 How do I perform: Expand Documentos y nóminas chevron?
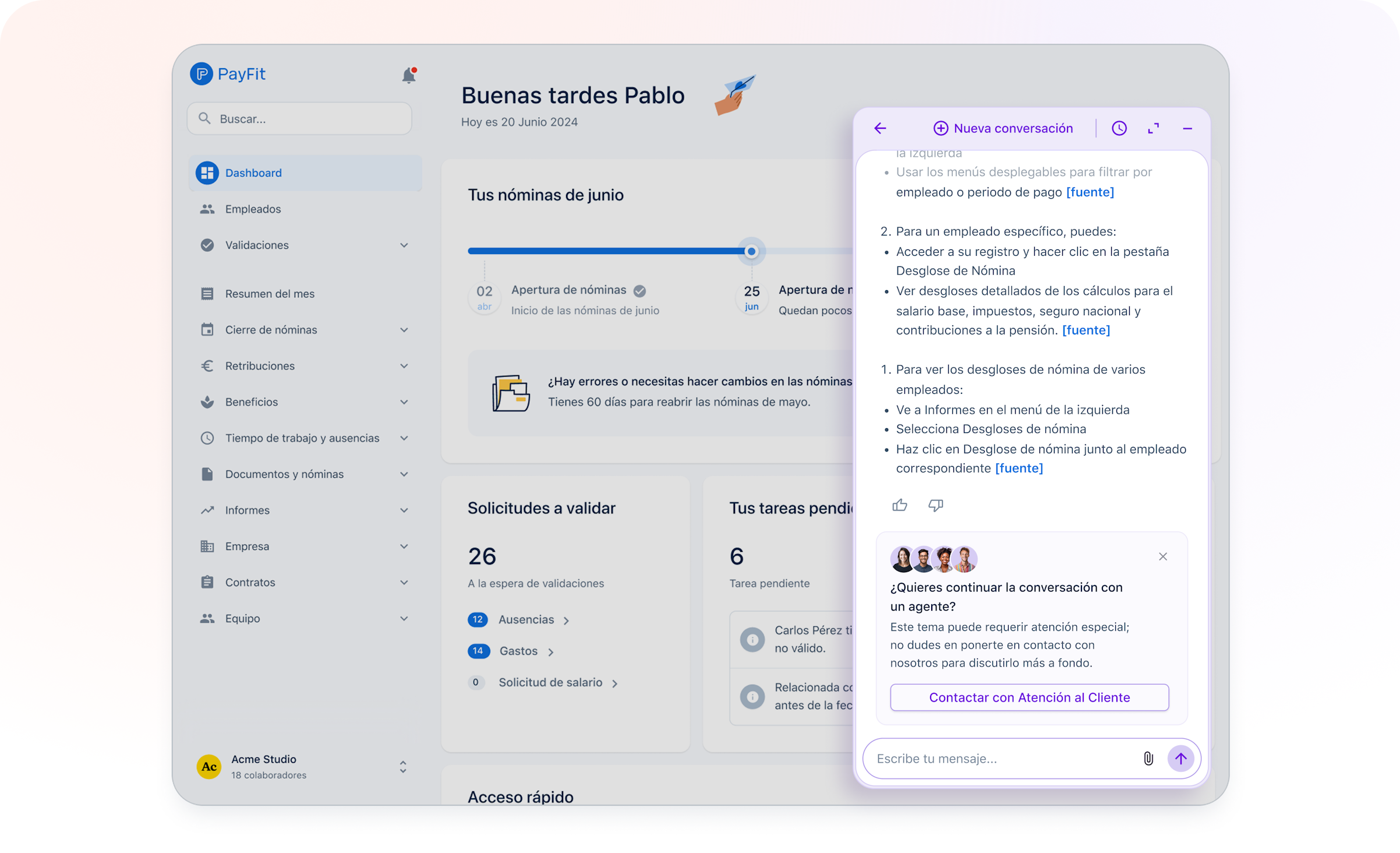click(x=404, y=474)
